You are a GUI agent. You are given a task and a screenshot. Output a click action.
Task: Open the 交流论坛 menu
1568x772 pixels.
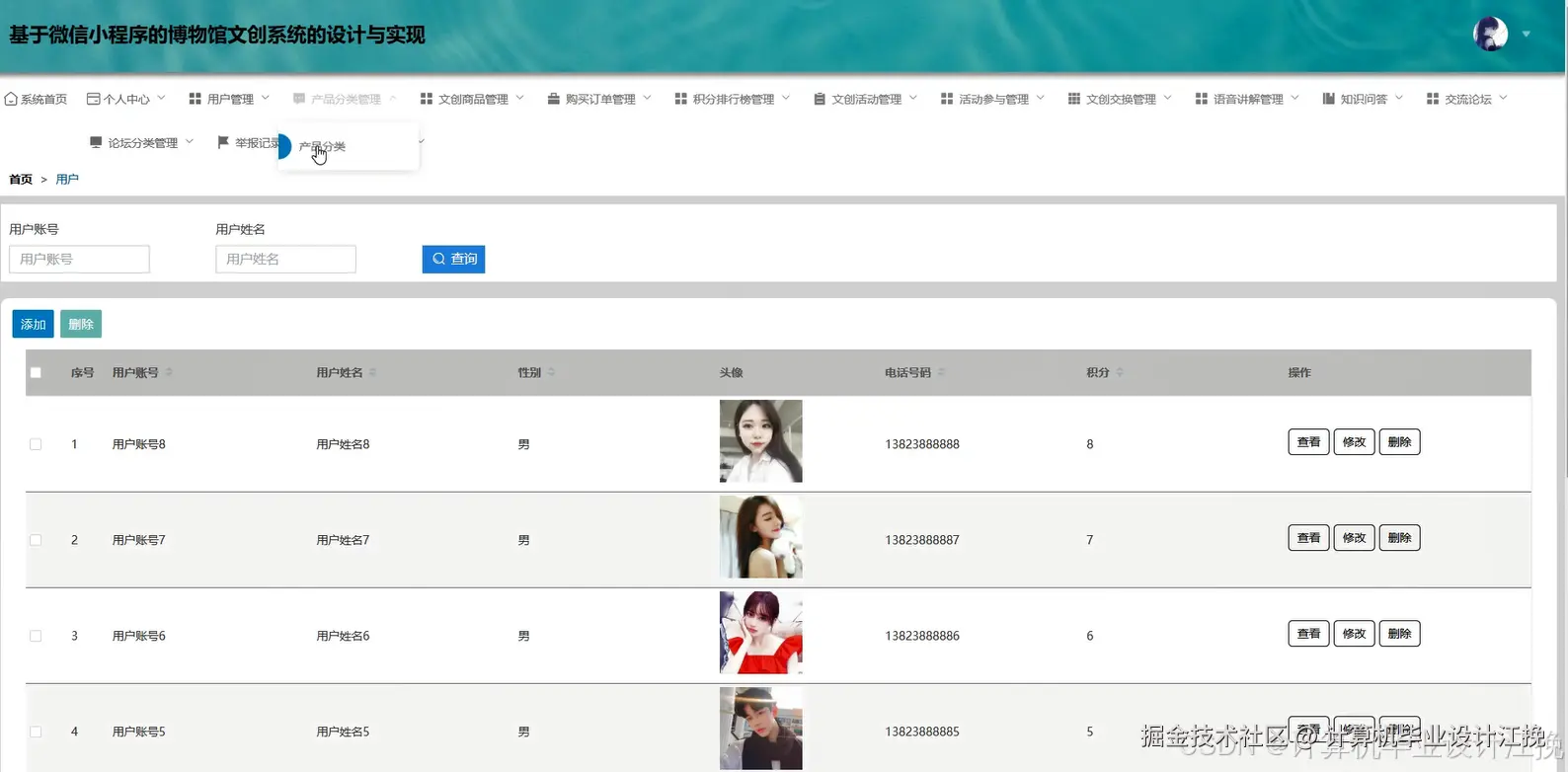point(1466,99)
